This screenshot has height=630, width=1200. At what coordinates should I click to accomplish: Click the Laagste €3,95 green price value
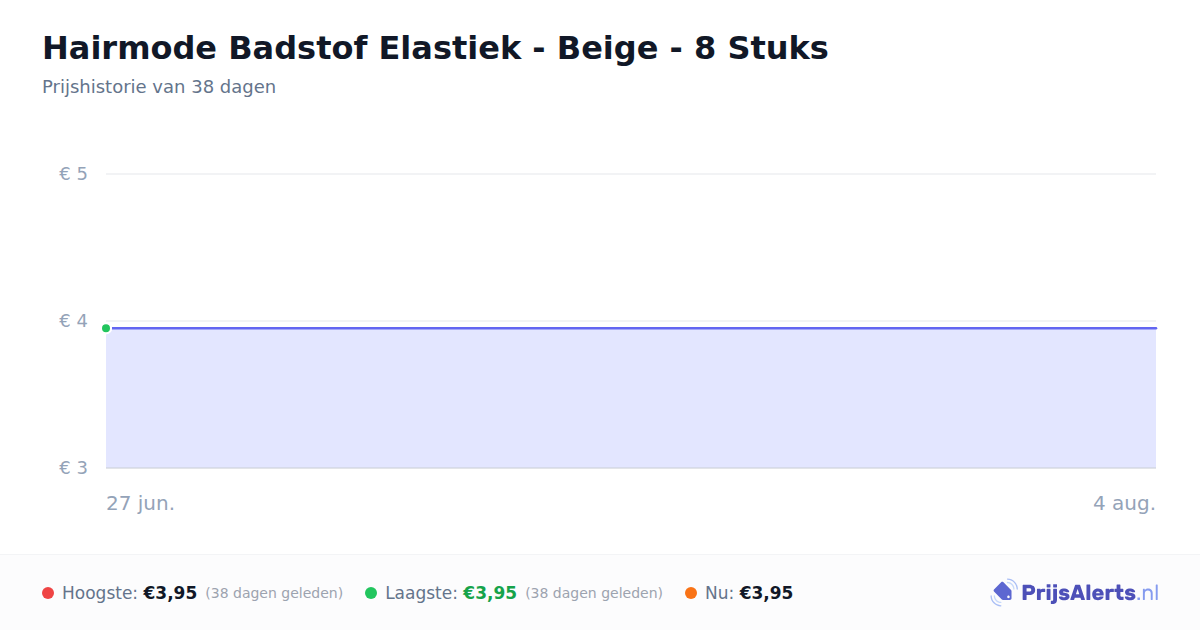[490, 593]
